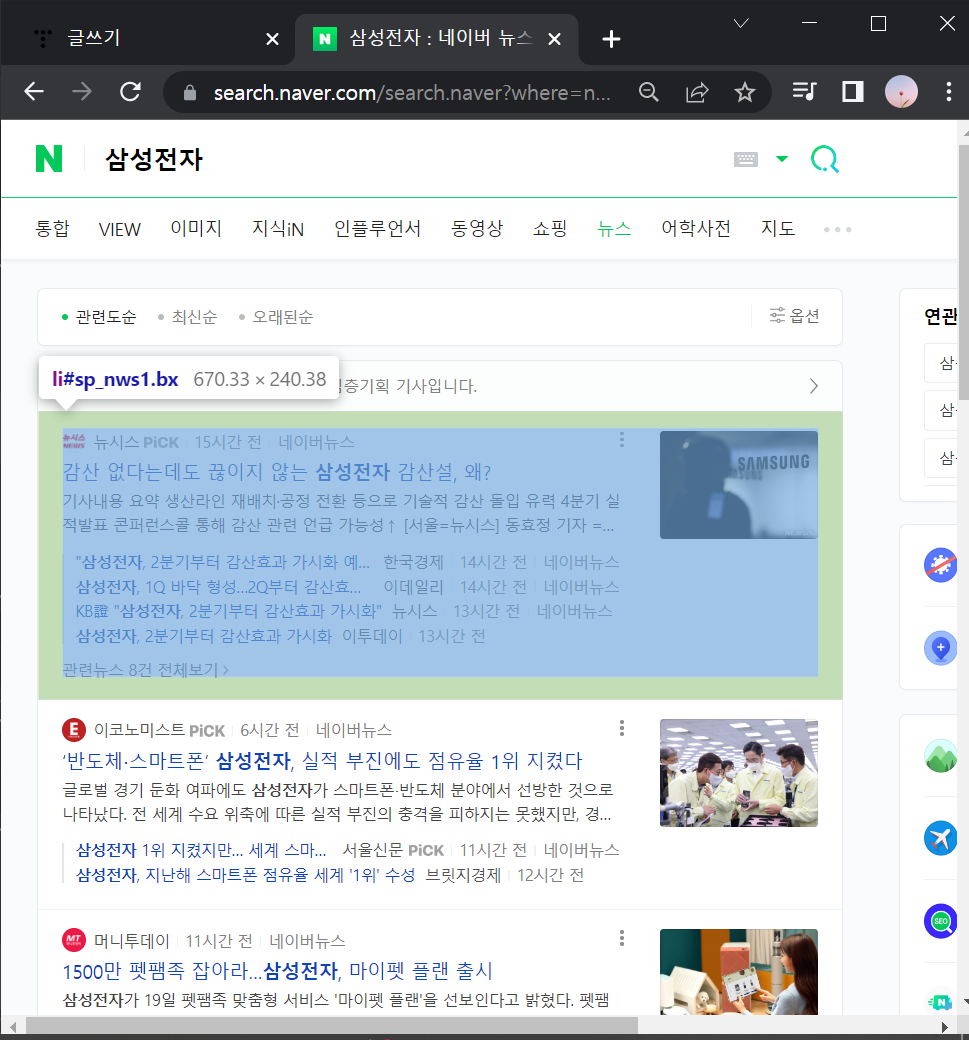Open the pet house thumbnail image
The image size is (969, 1040).
point(738,972)
